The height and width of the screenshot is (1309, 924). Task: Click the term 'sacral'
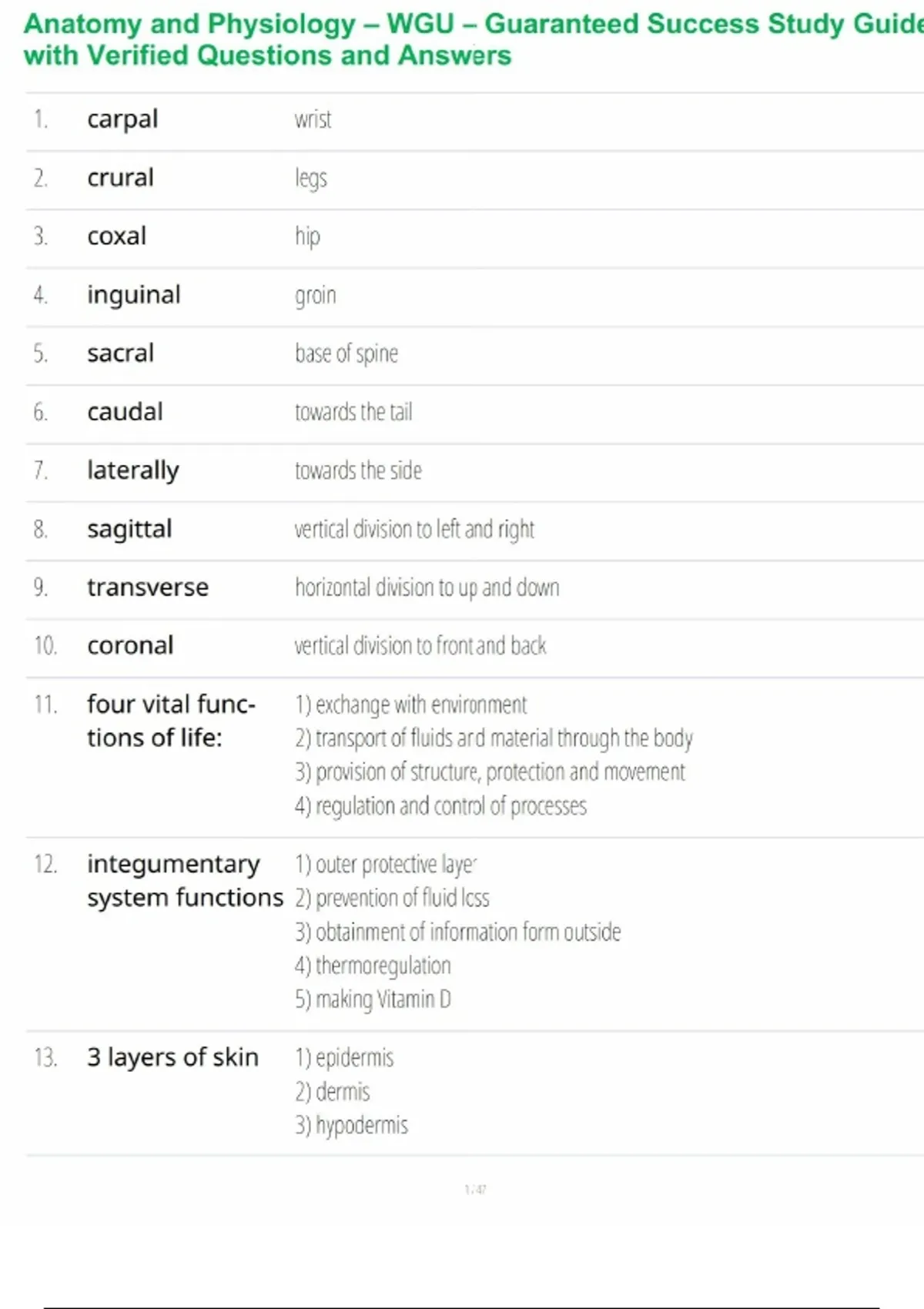120,353
